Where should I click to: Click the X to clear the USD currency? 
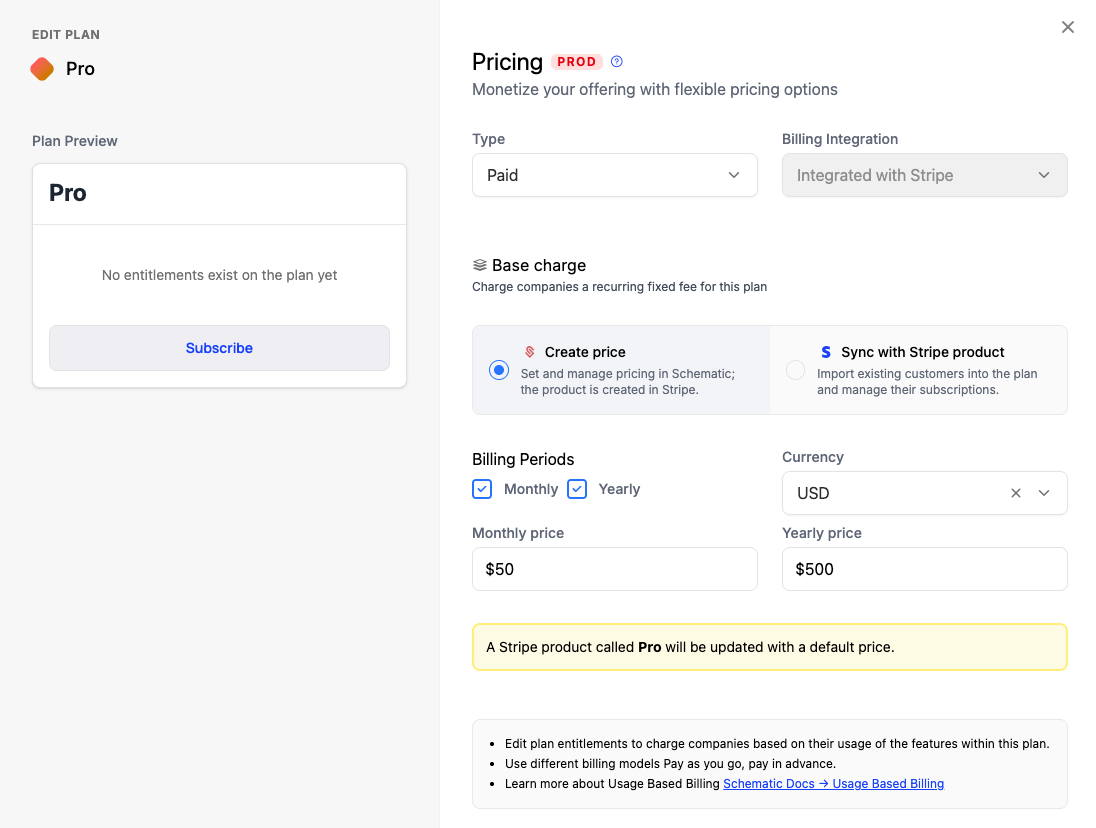point(1015,493)
